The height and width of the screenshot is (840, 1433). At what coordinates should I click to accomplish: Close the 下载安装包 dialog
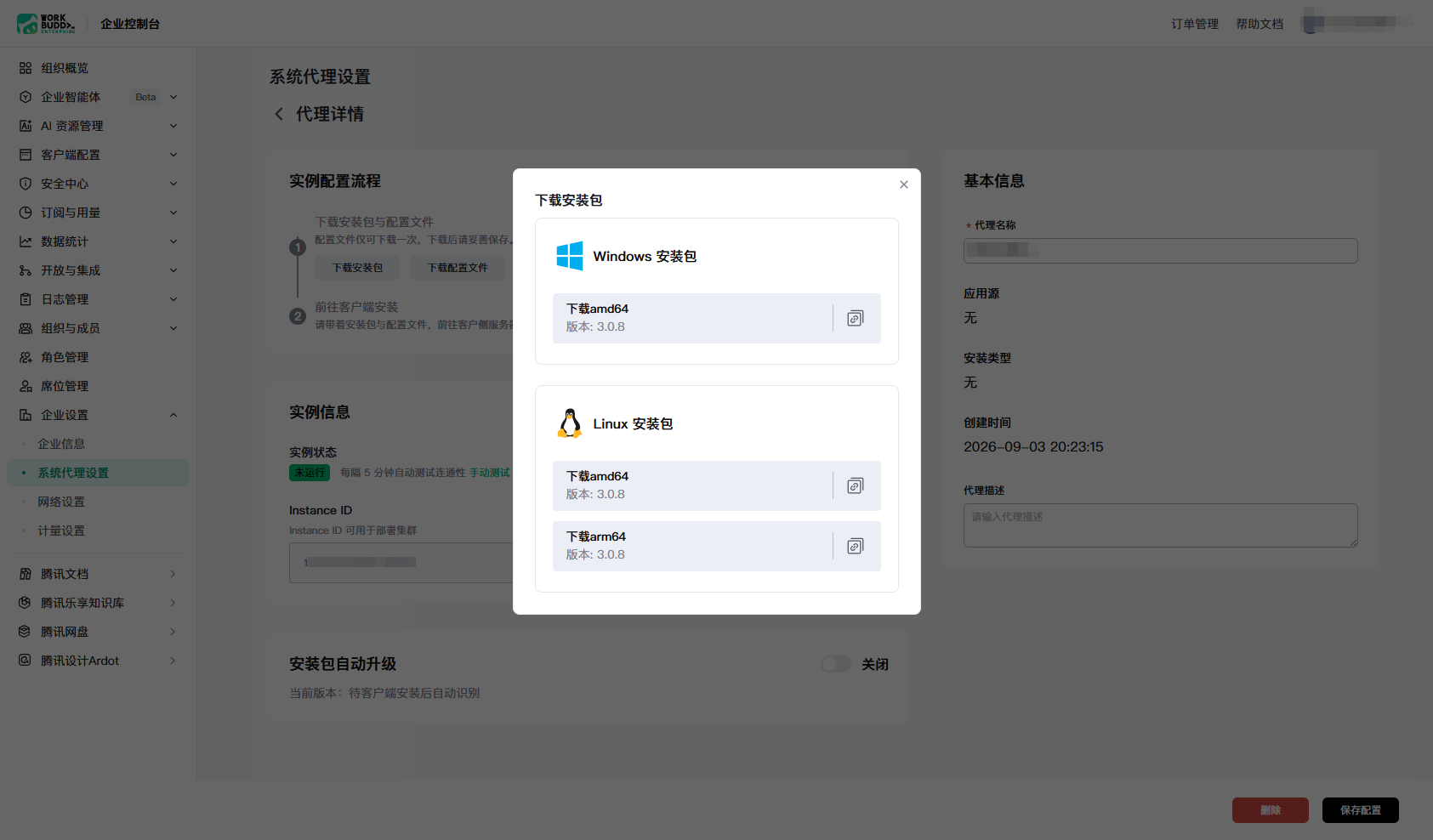(x=904, y=184)
